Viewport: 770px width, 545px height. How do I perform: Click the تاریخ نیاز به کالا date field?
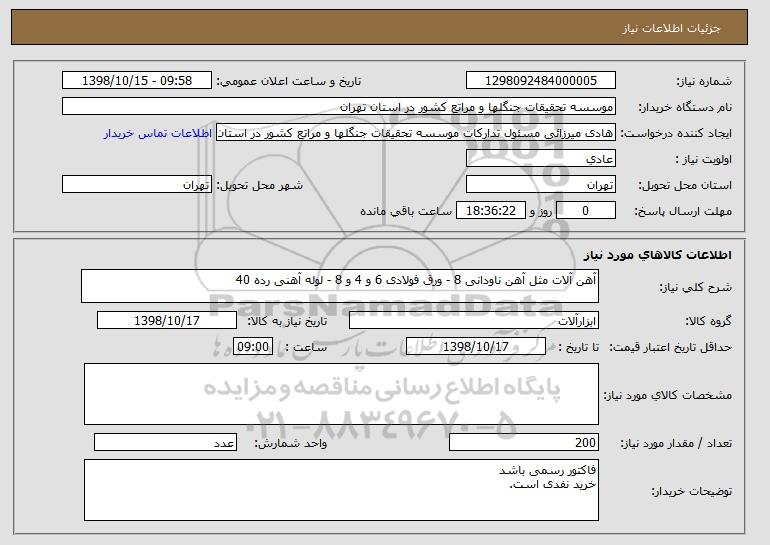pos(167,321)
